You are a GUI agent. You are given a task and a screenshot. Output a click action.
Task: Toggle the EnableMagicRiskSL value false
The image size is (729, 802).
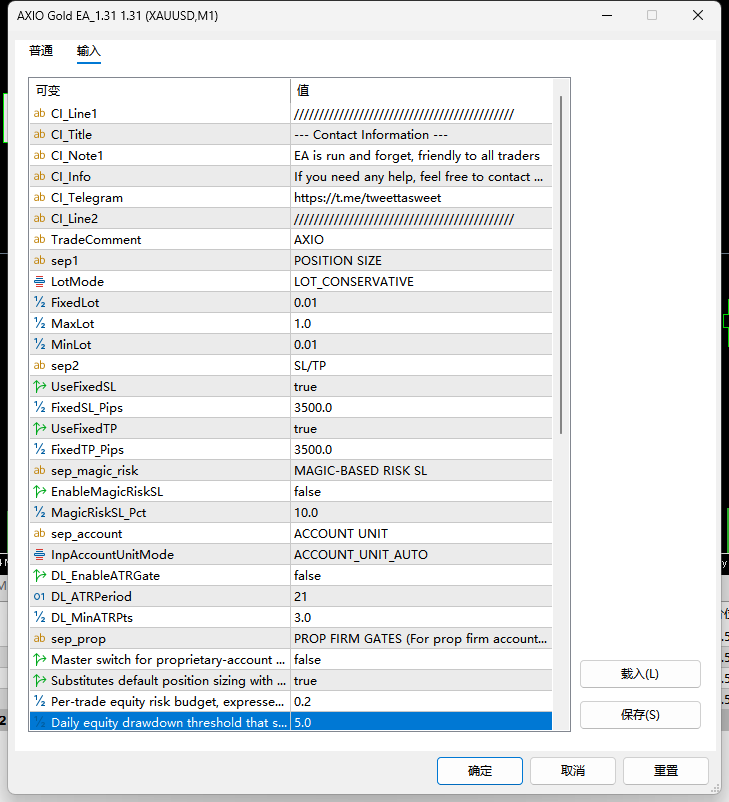(x=421, y=492)
